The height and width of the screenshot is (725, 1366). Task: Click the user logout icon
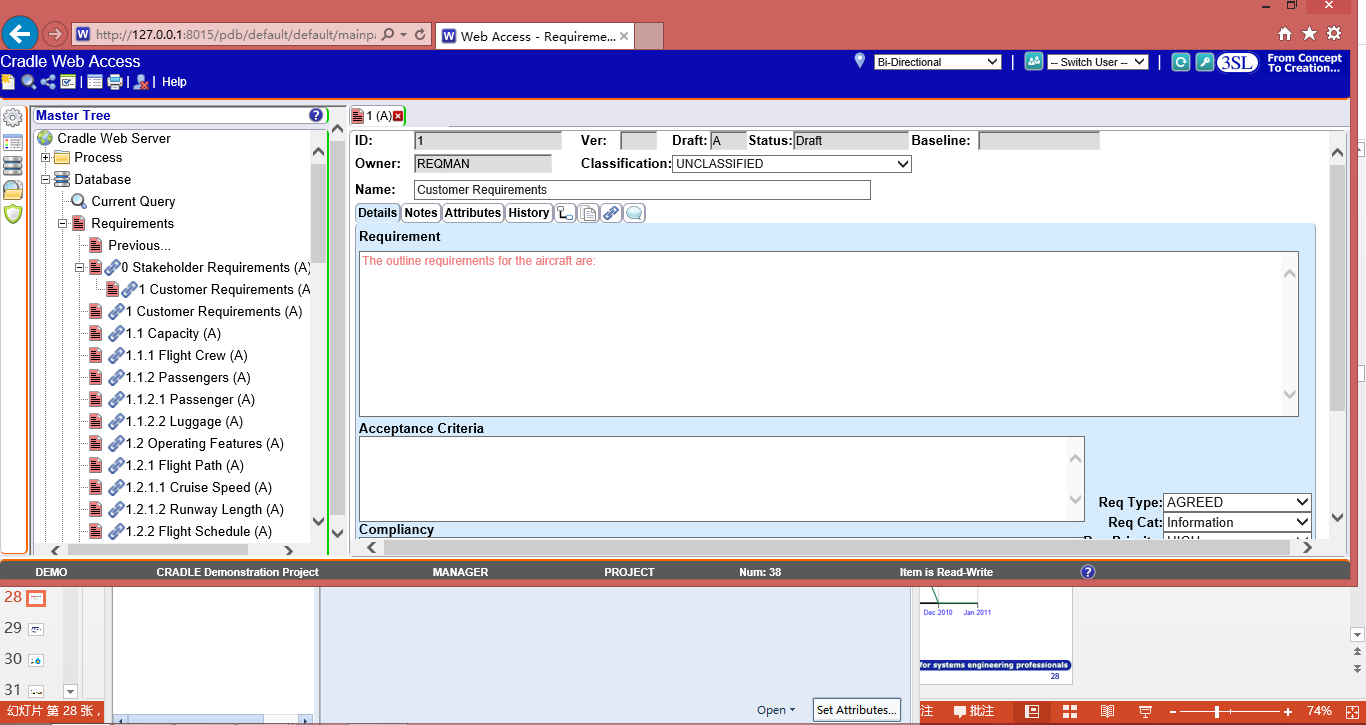(142, 82)
